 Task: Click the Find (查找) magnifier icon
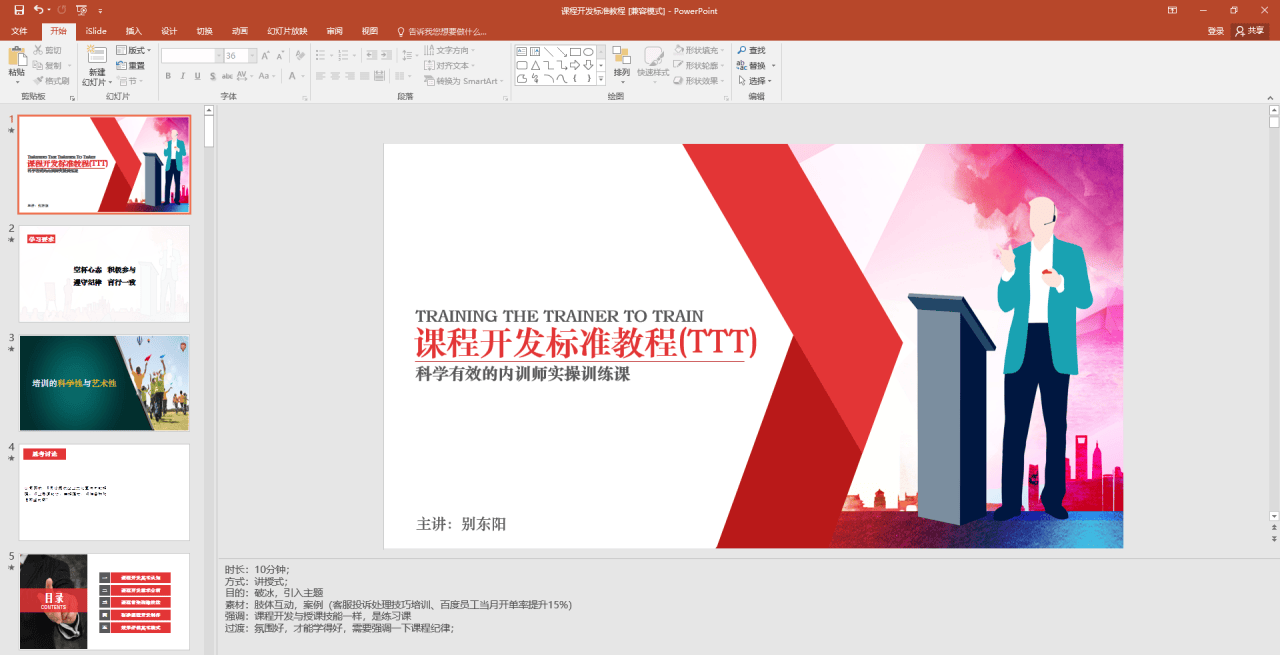742,50
